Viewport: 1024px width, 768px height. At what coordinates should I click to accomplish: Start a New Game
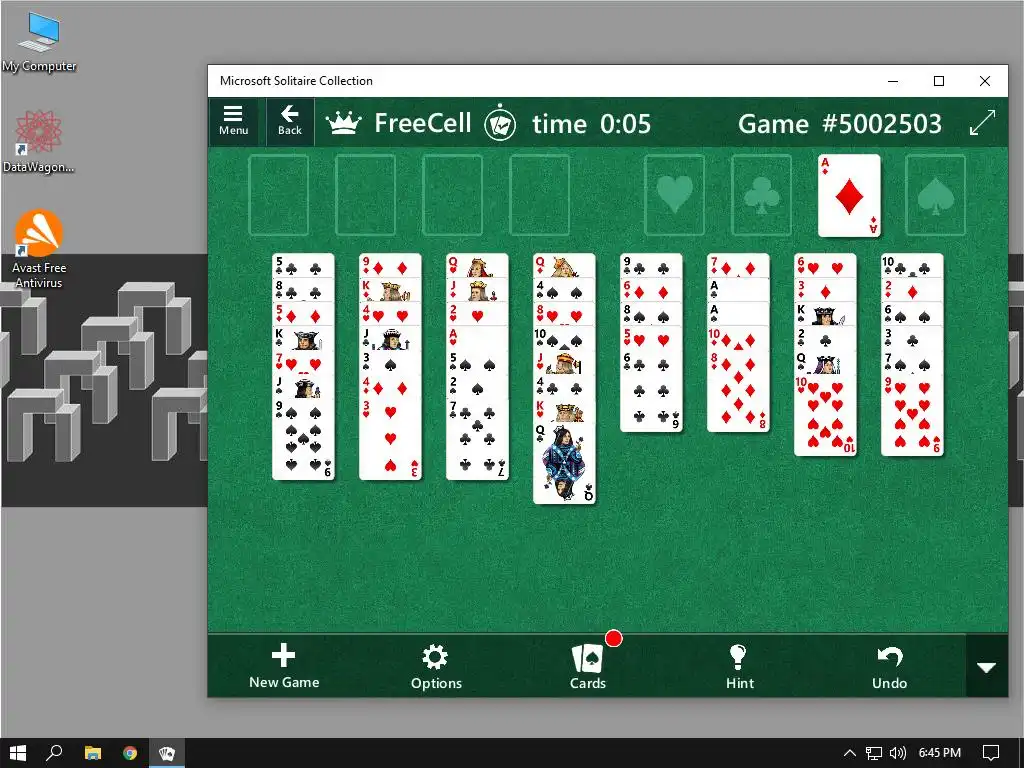pyautogui.click(x=284, y=667)
